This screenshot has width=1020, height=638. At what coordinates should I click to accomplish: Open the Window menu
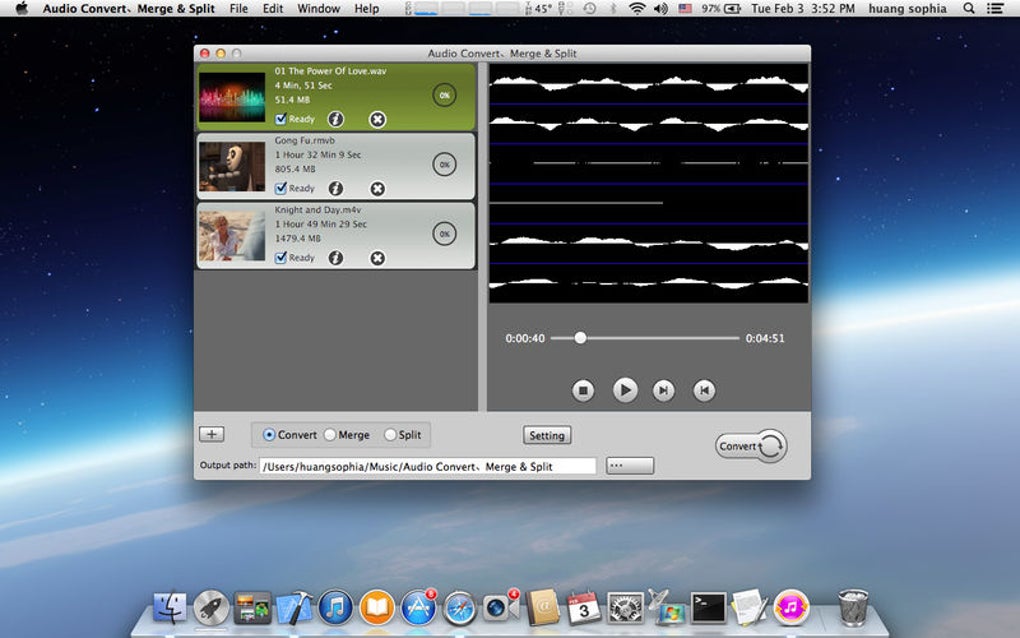(x=319, y=8)
